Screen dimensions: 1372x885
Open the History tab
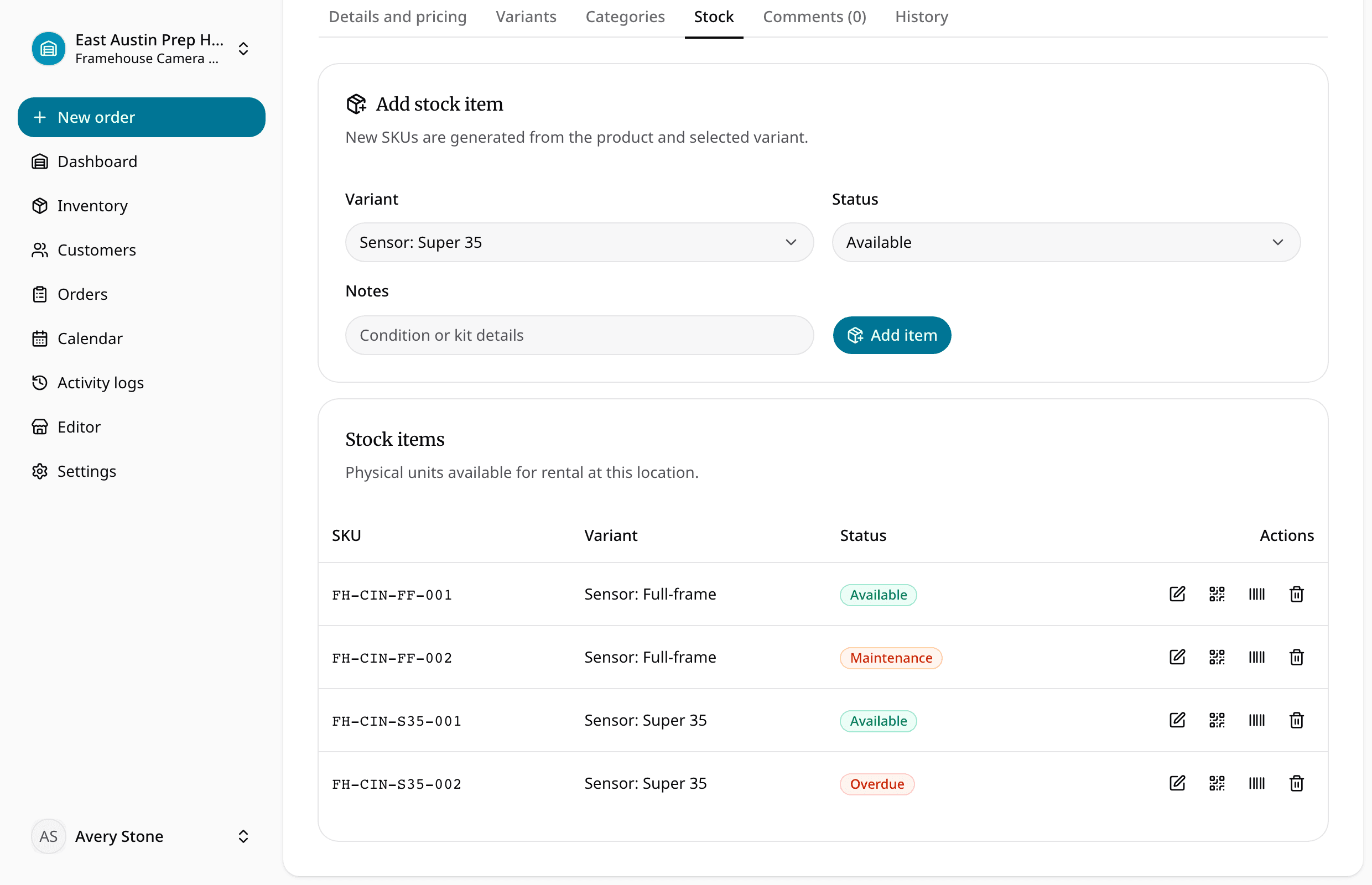tap(921, 17)
